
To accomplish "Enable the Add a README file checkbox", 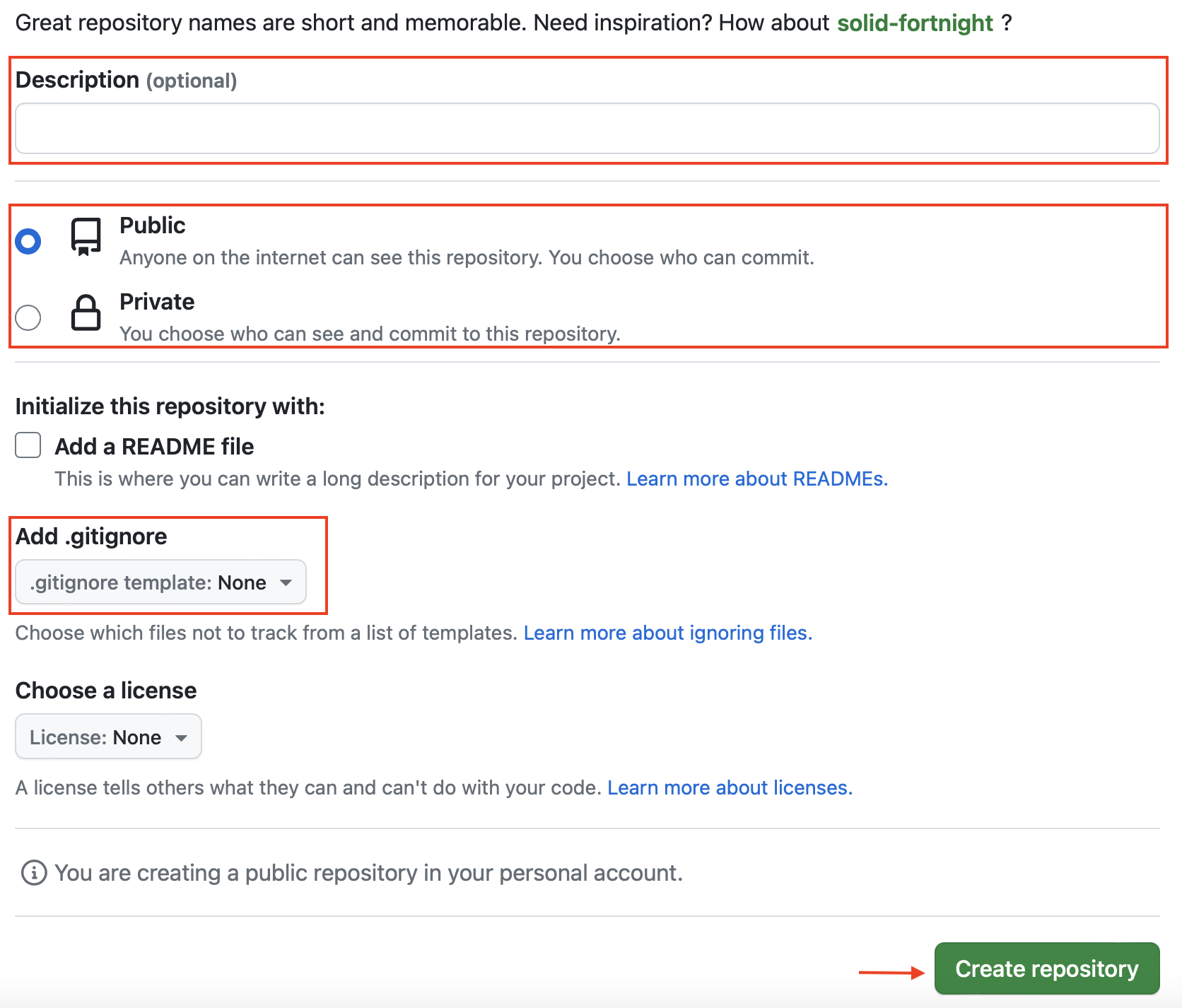I will pyautogui.click(x=28, y=445).
